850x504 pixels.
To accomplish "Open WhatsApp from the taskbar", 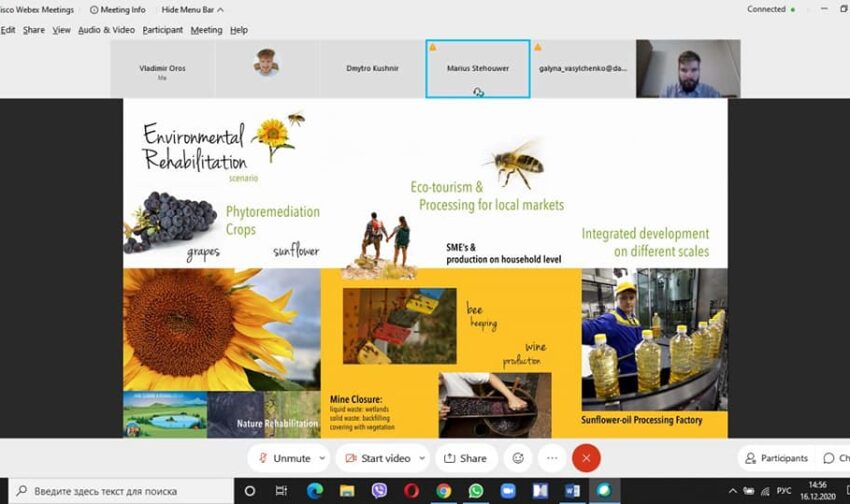I will click(475, 491).
